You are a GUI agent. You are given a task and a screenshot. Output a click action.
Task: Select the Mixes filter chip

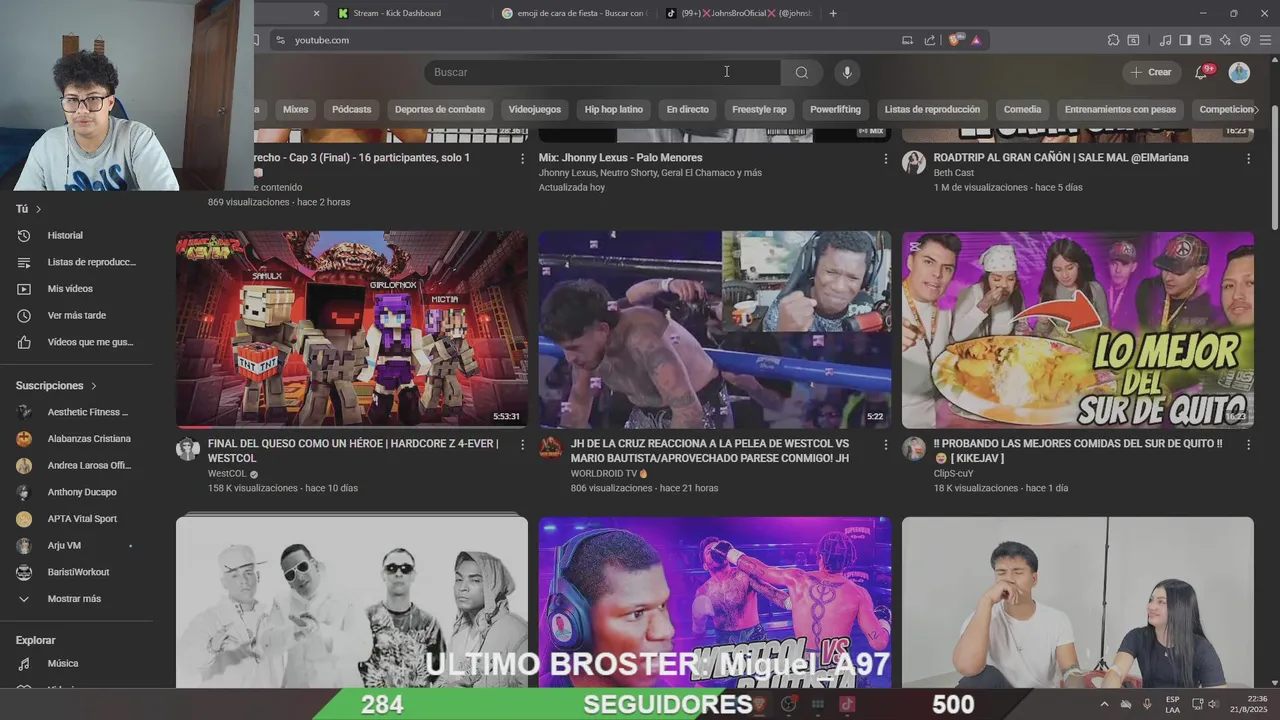296,109
